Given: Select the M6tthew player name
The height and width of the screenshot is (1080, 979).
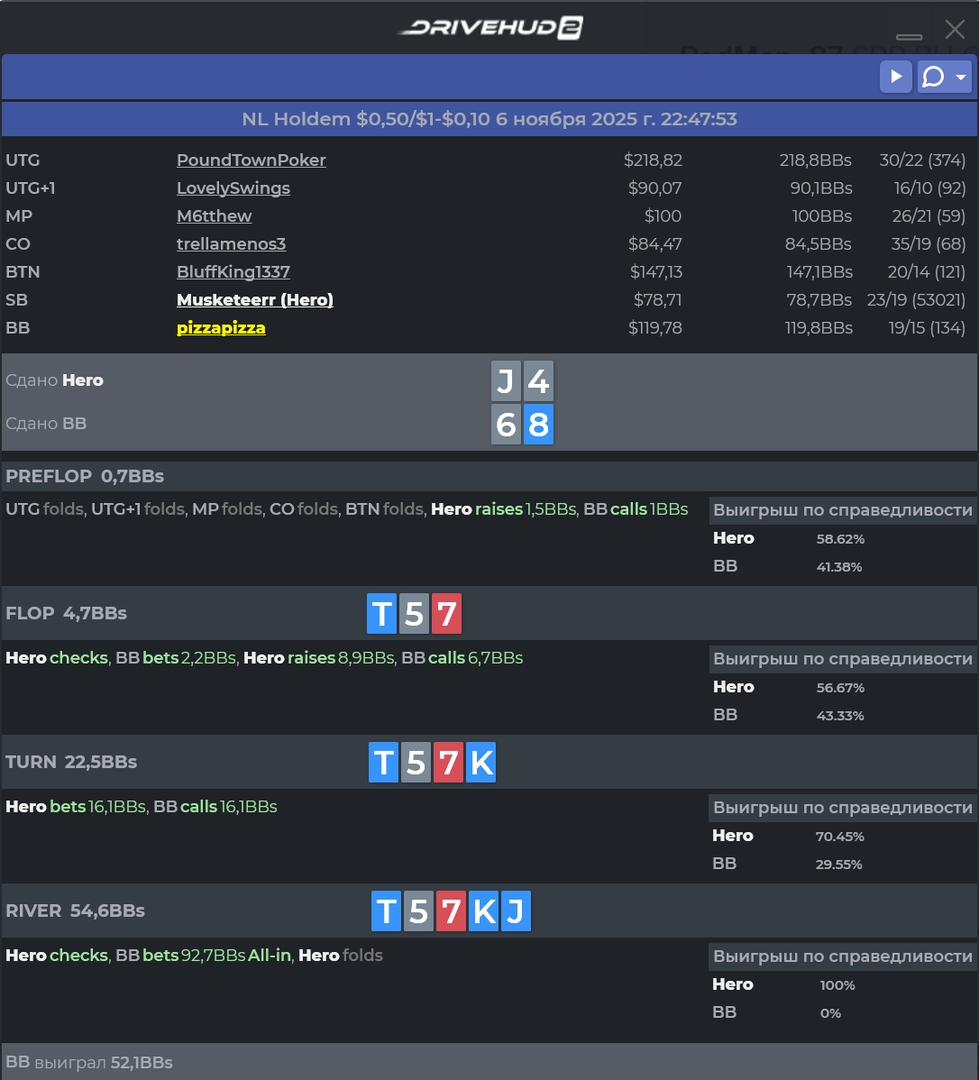Looking at the screenshot, I should tap(214, 216).
